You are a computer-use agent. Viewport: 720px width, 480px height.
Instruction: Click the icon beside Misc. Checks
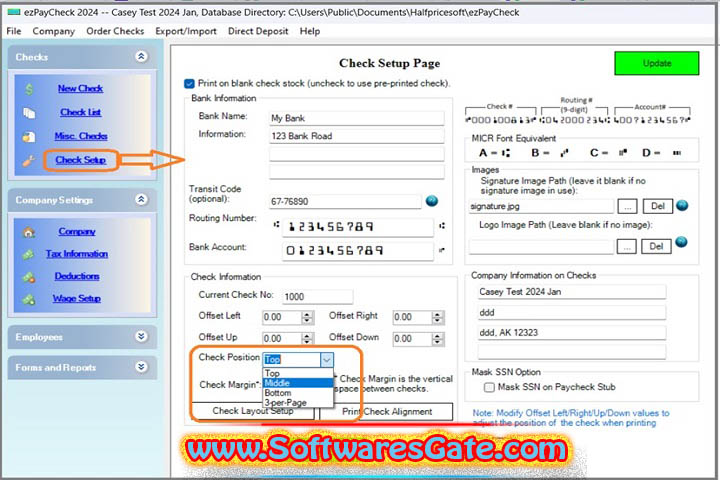click(28, 136)
